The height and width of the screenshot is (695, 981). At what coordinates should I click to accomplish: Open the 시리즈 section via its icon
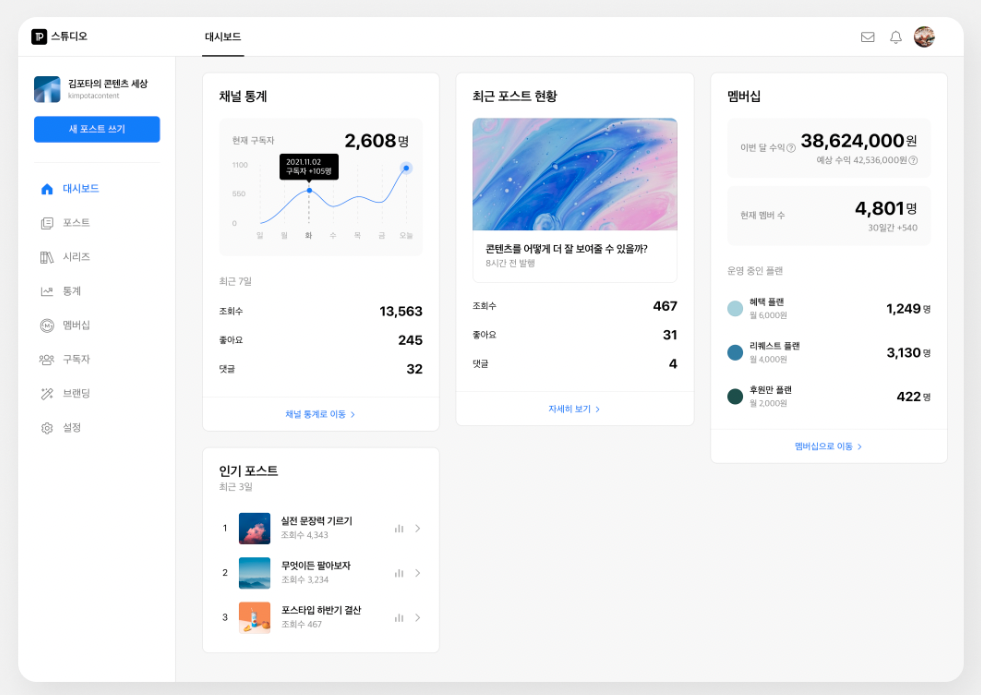click(x=46, y=257)
